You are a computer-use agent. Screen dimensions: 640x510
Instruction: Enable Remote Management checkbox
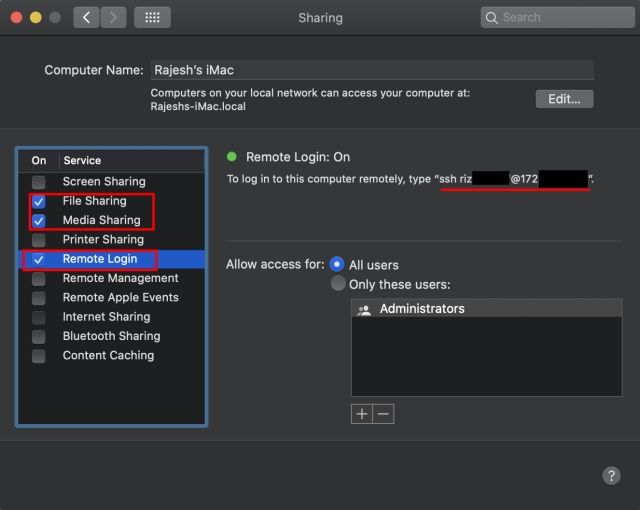(x=39, y=279)
